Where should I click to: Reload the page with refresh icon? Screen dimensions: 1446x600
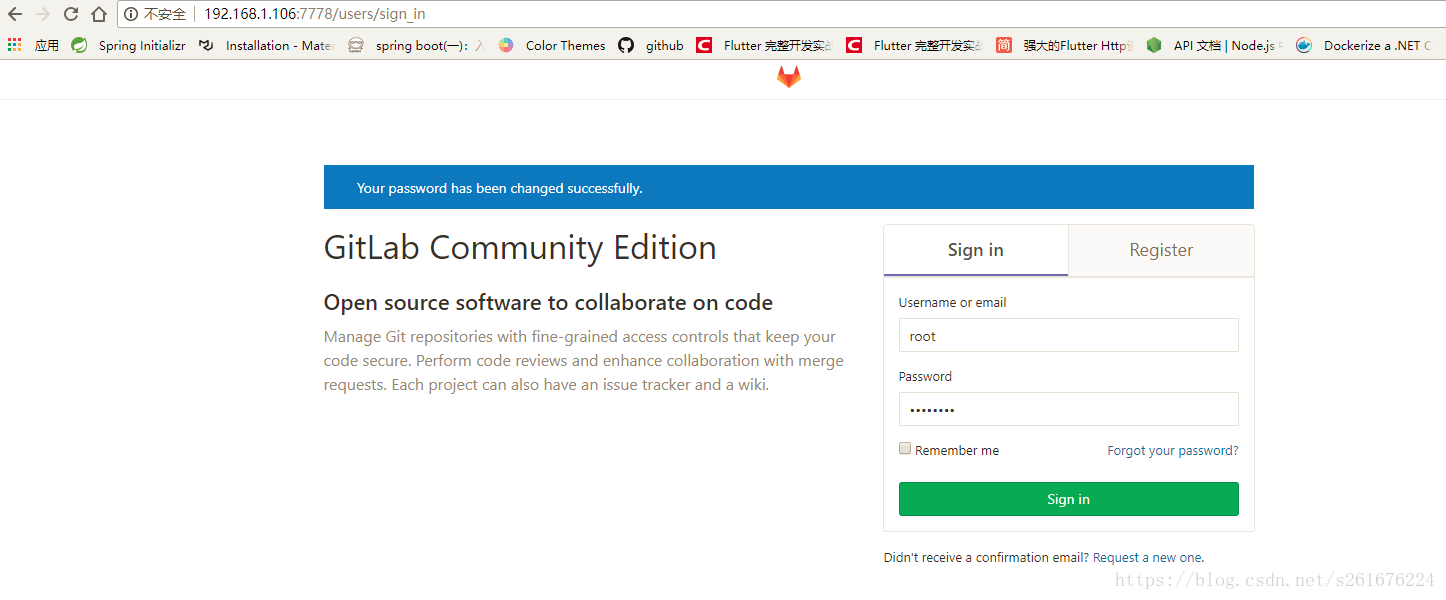(x=71, y=14)
